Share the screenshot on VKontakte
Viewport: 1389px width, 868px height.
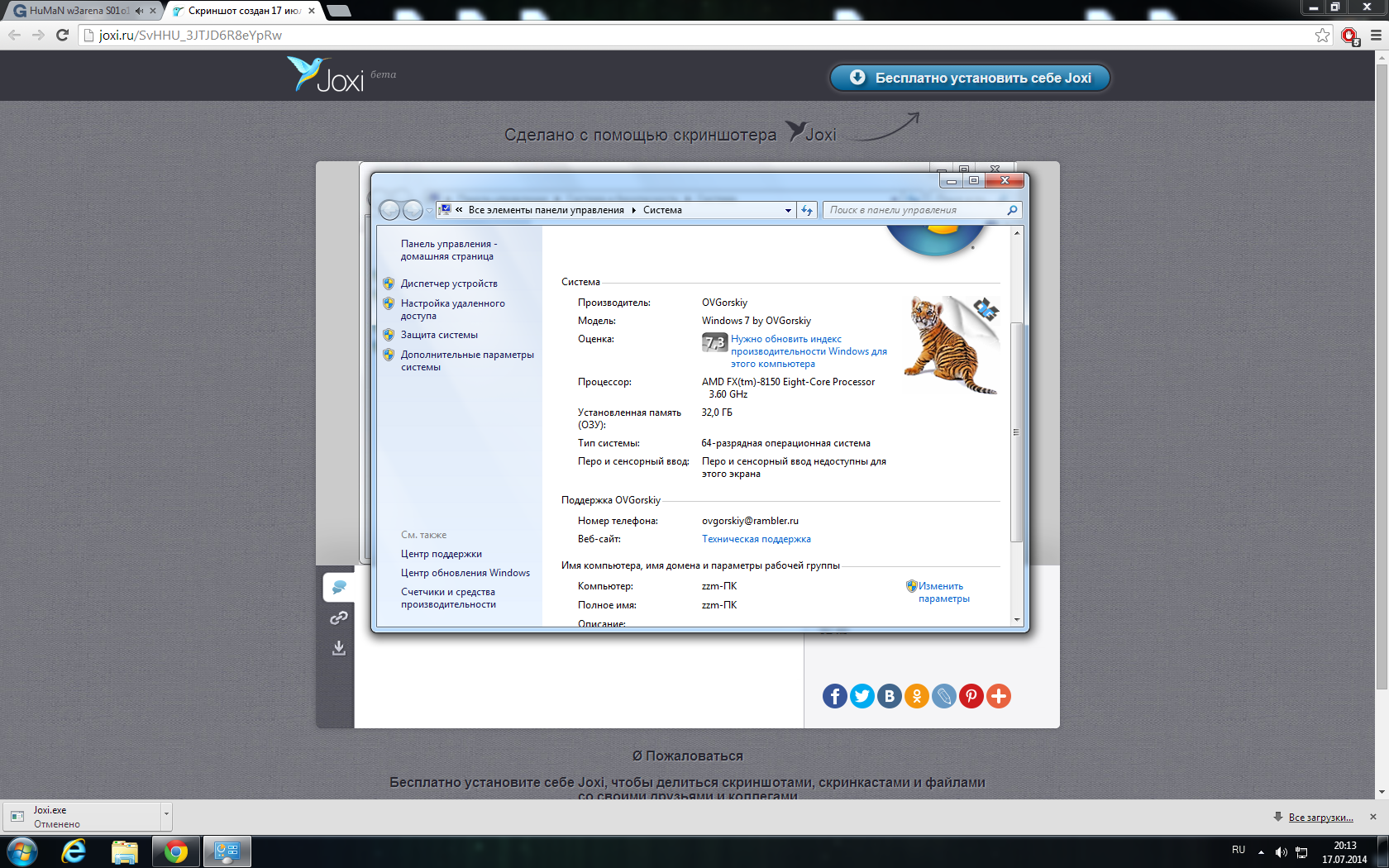(x=890, y=696)
